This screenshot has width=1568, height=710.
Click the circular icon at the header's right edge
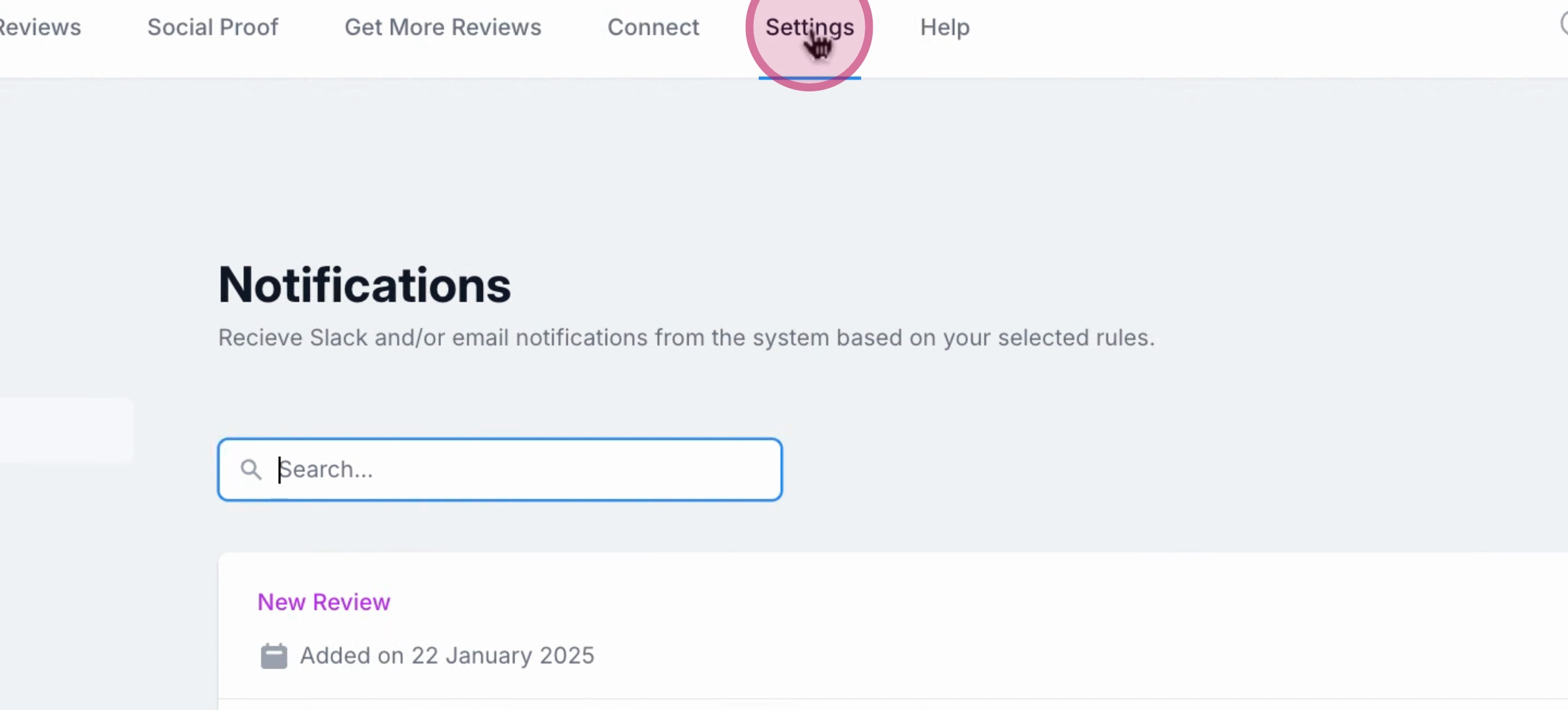pyautogui.click(x=1564, y=25)
